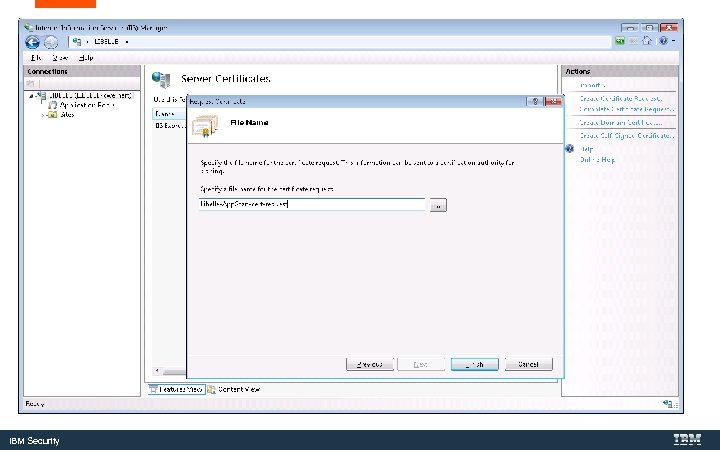Click the browse ellipsis button
This screenshot has height=450, width=720.
(x=438, y=205)
